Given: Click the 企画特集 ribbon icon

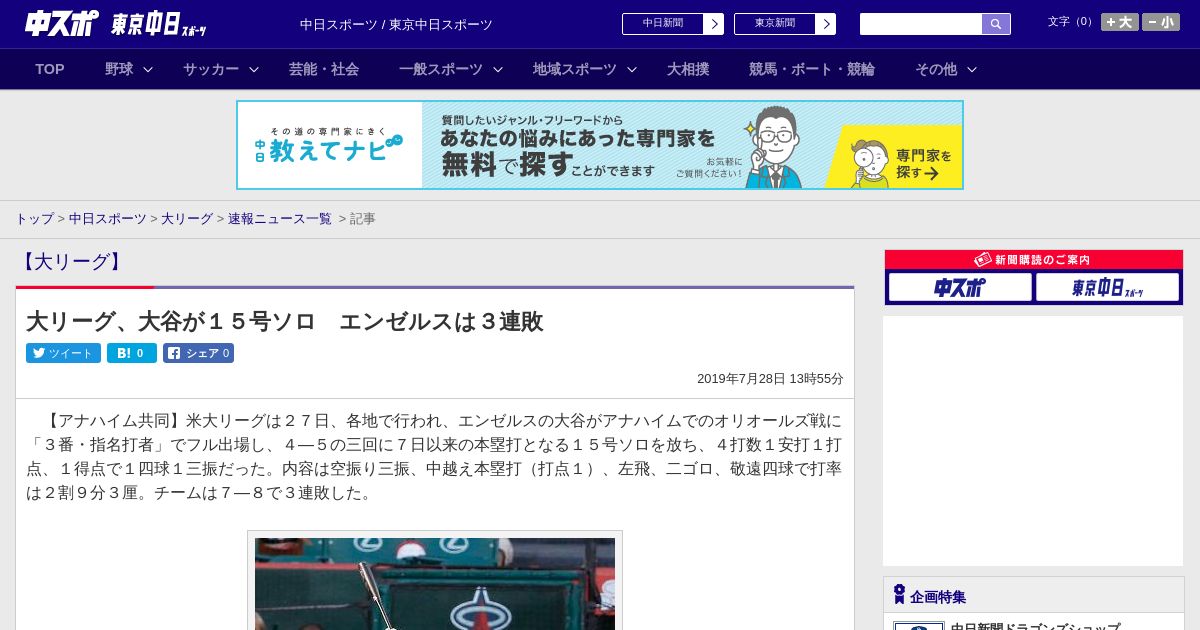Looking at the screenshot, I should click(x=899, y=594).
